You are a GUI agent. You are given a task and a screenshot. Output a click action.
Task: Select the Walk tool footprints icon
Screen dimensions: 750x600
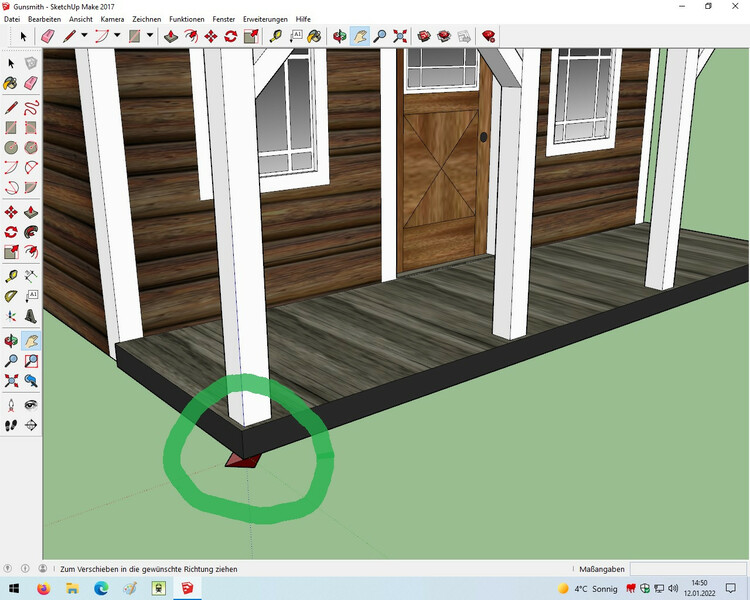pos(11,425)
